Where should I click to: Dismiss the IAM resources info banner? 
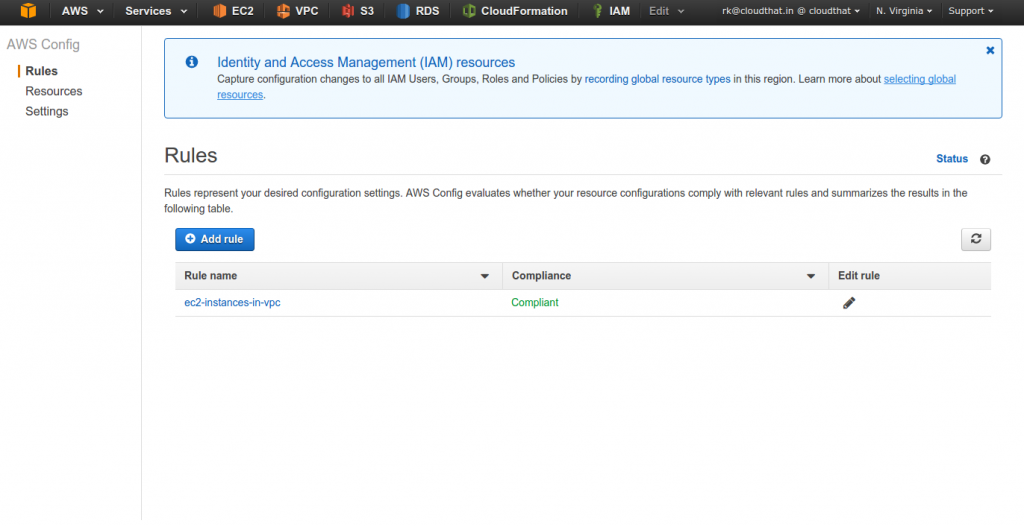pyautogui.click(x=990, y=50)
